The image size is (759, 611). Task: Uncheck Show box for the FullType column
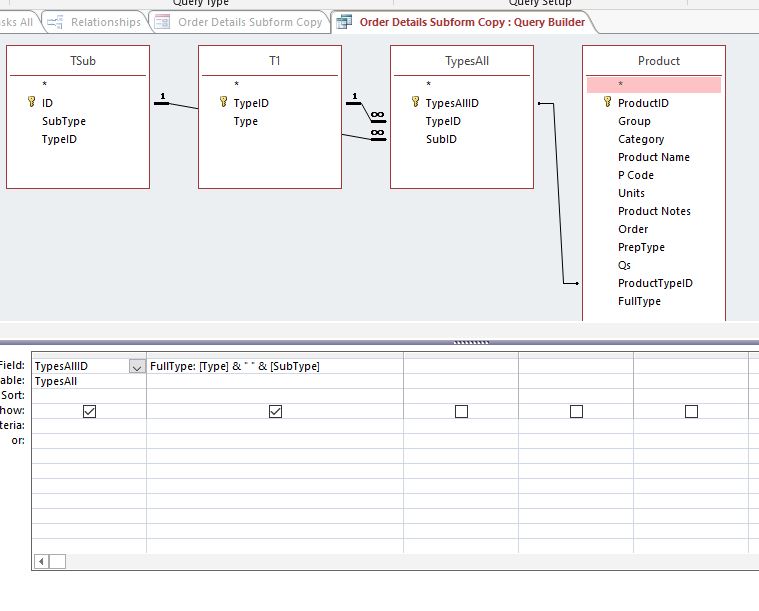[275, 412]
